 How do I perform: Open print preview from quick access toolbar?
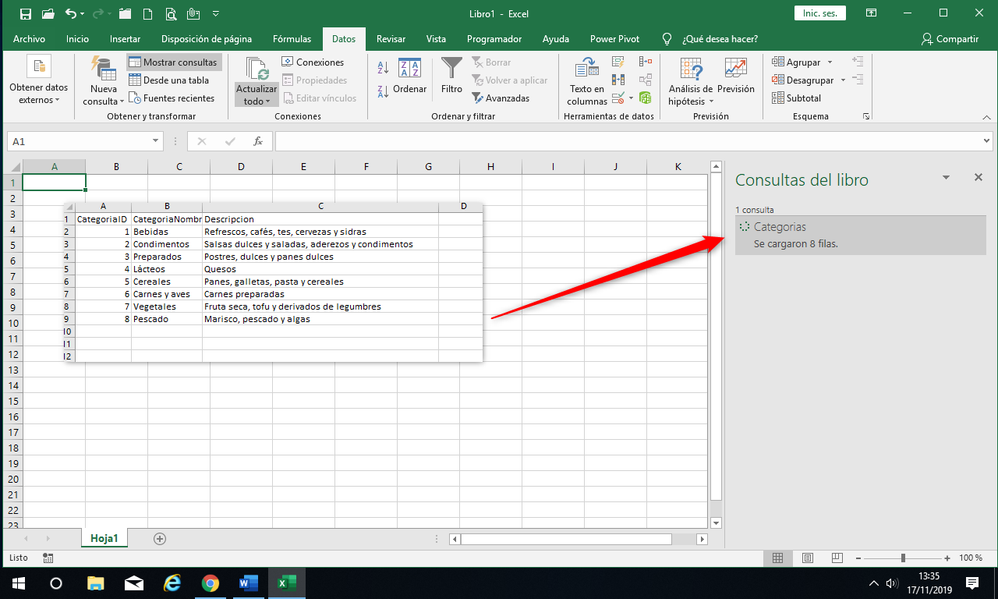pyautogui.click(x=171, y=13)
